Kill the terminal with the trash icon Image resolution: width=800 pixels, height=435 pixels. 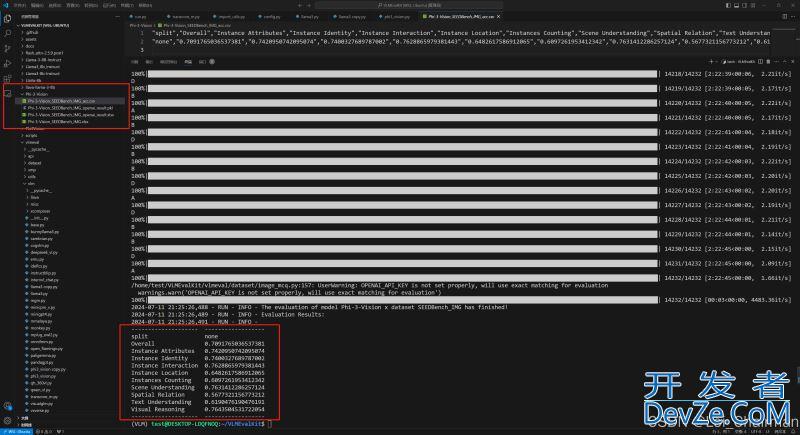tap(768, 62)
